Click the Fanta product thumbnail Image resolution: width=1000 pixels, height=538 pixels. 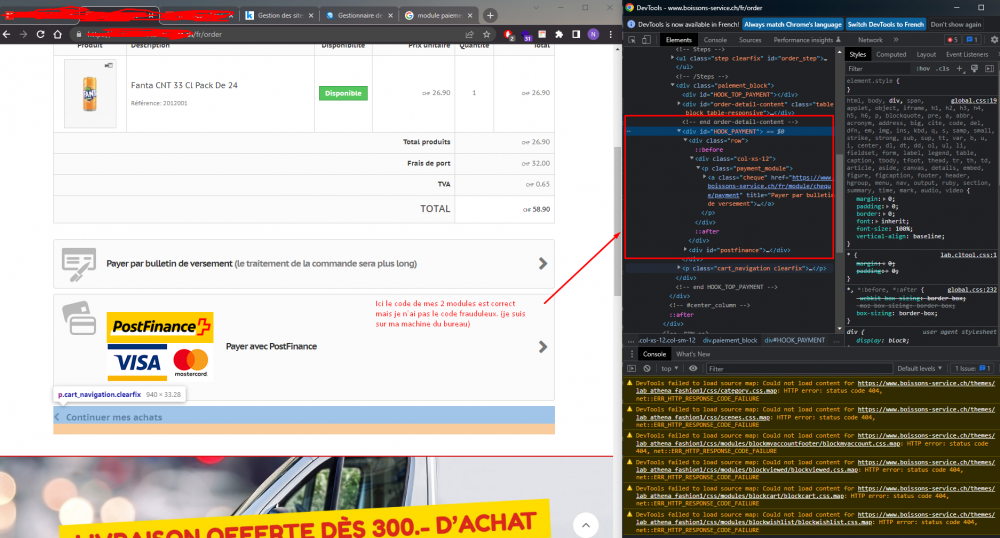pyautogui.click(x=90, y=93)
